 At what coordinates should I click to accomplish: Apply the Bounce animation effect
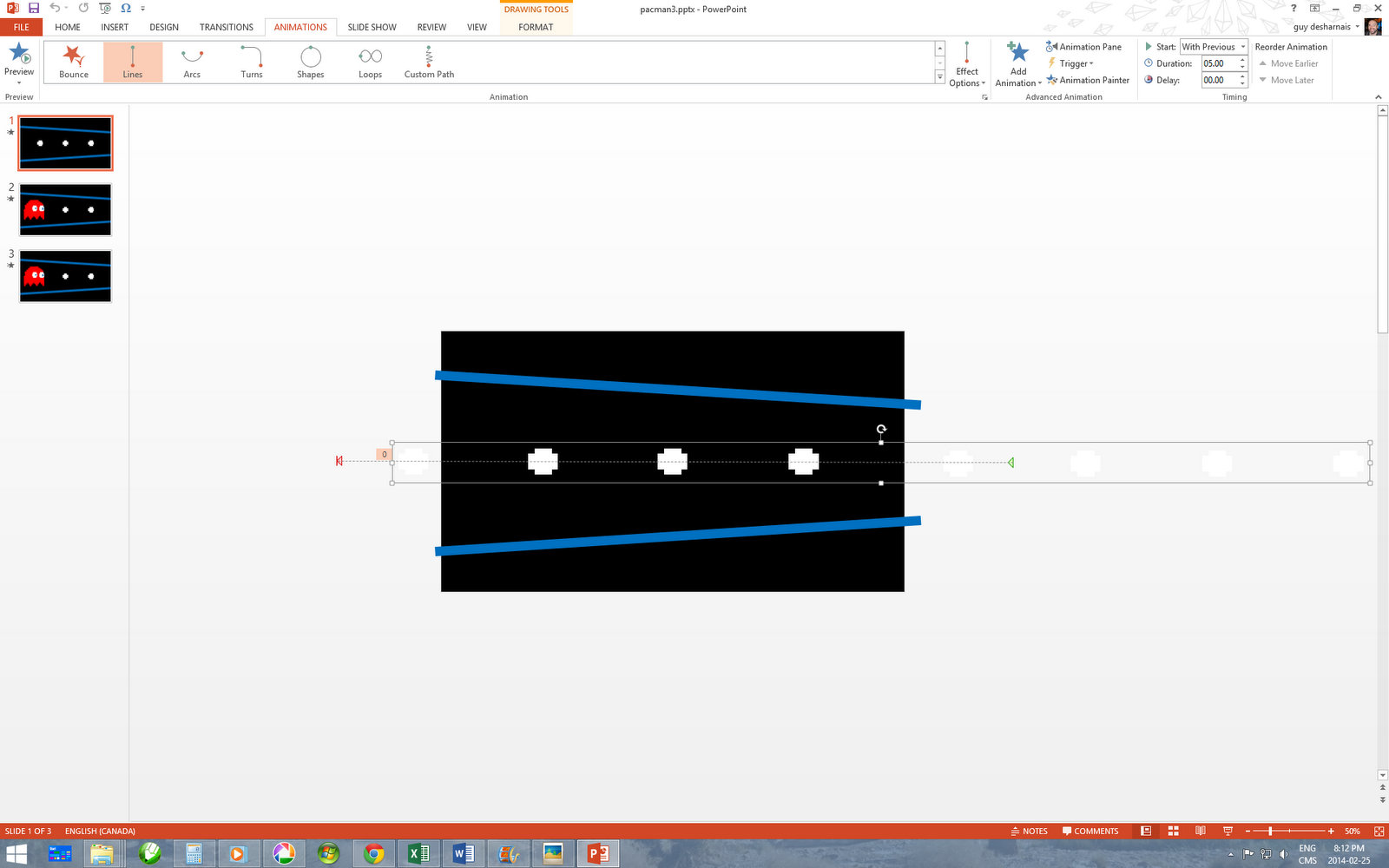74,62
